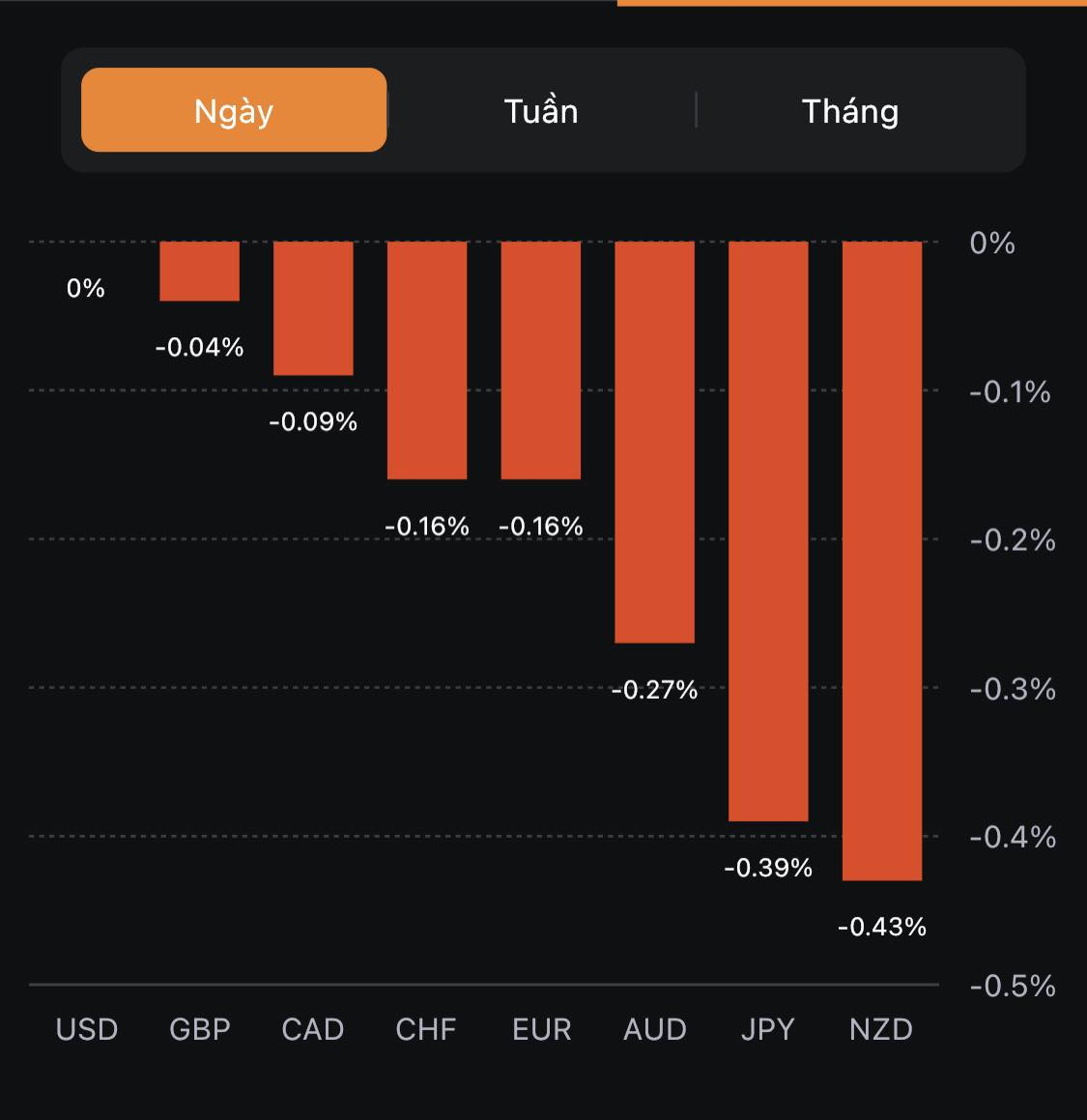Image resolution: width=1087 pixels, height=1120 pixels.
Task: Click the JPY currency axis label
Action: (768, 1029)
